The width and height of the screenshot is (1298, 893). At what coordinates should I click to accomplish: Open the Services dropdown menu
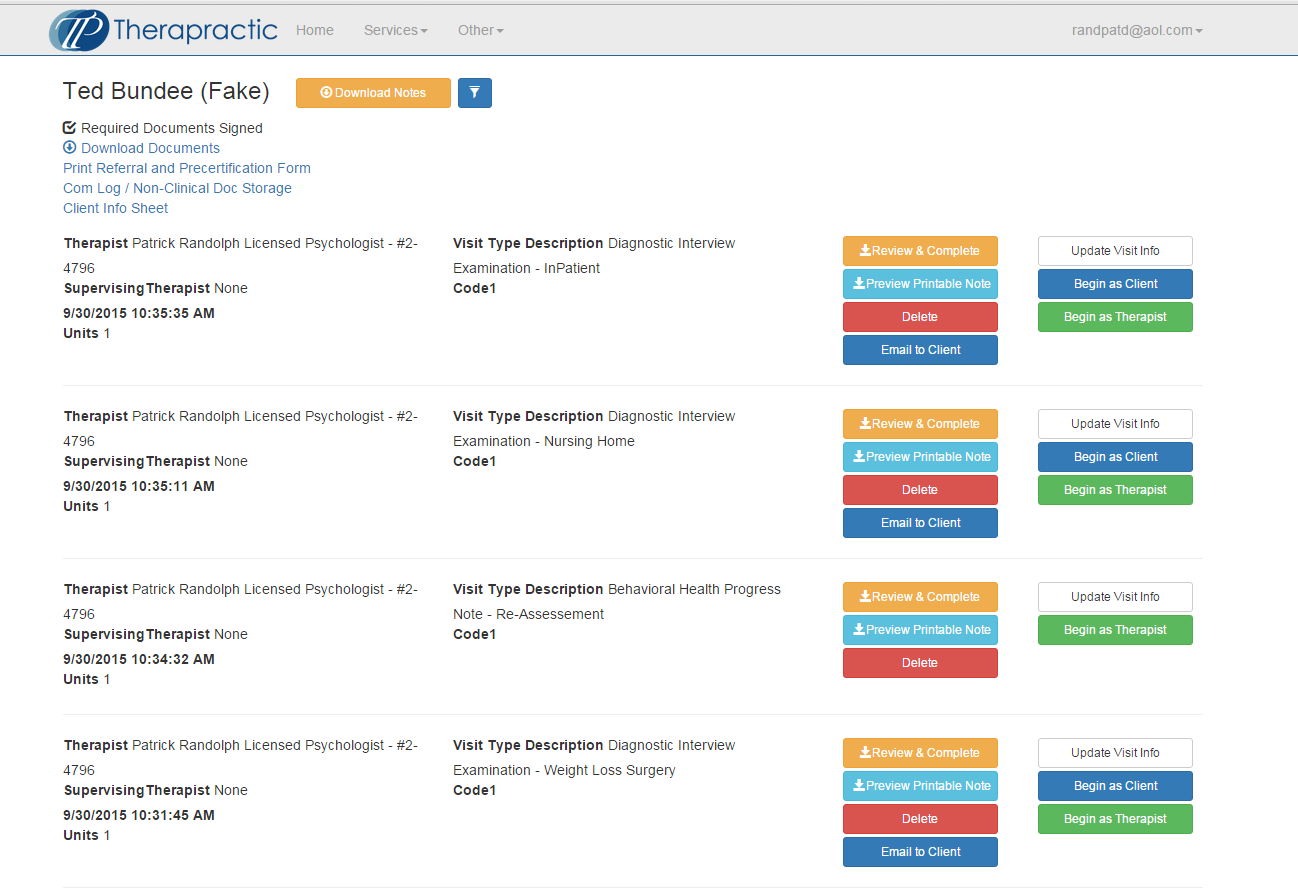click(x=395, y=30)
